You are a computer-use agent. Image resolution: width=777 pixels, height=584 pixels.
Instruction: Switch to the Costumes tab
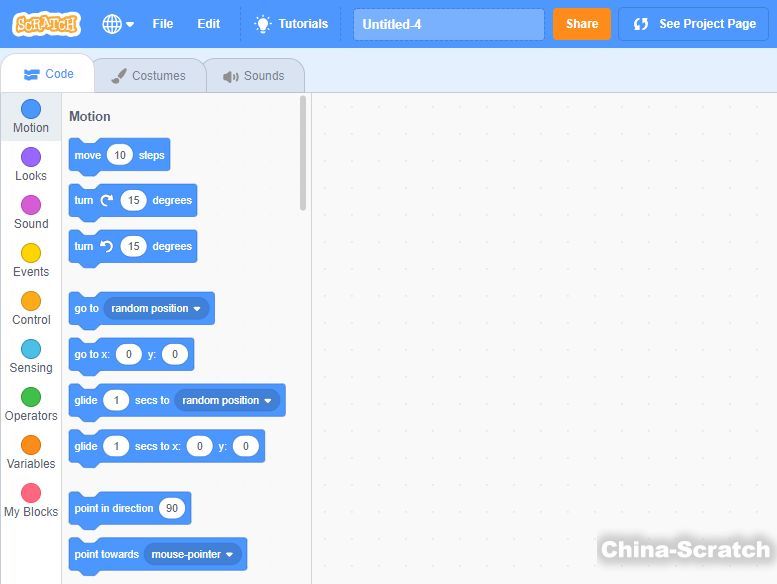click(148, 76)
